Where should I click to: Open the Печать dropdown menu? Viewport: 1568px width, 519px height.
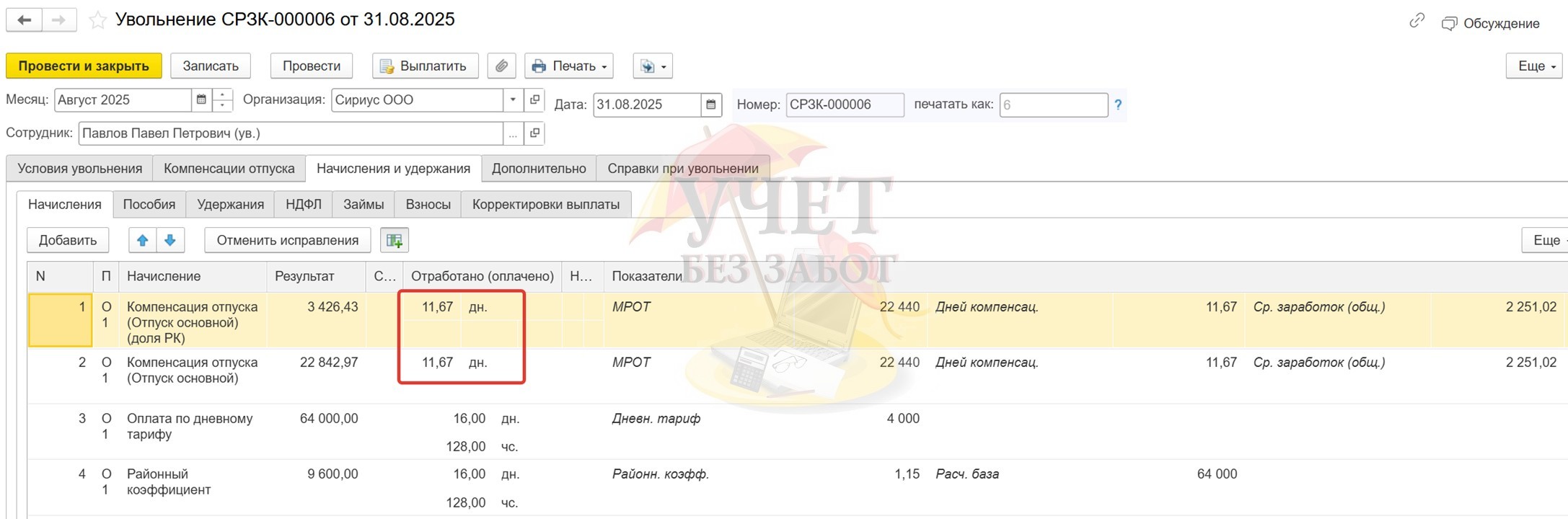(x=569, y=66)
